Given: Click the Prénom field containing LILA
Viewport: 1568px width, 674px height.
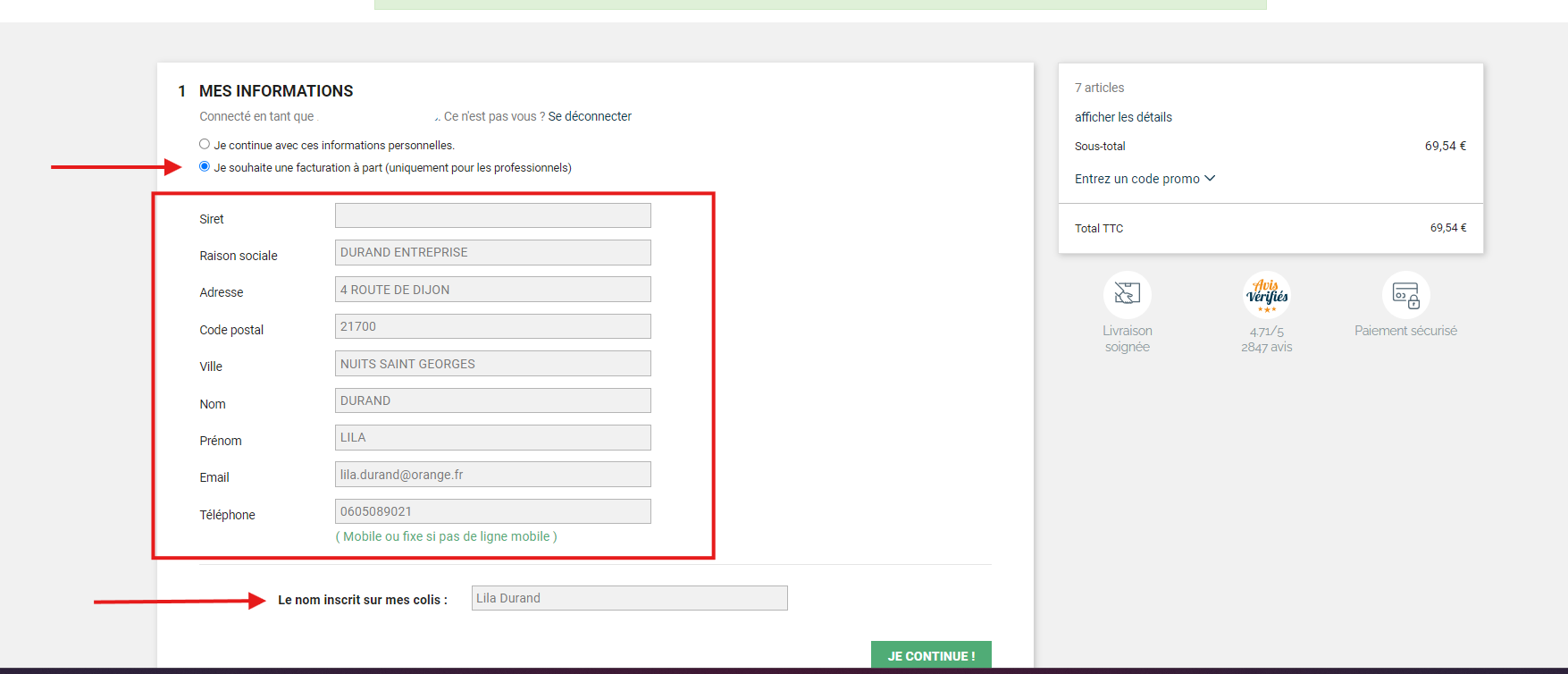Looking at the screenshot, I should tap(492, 437).
